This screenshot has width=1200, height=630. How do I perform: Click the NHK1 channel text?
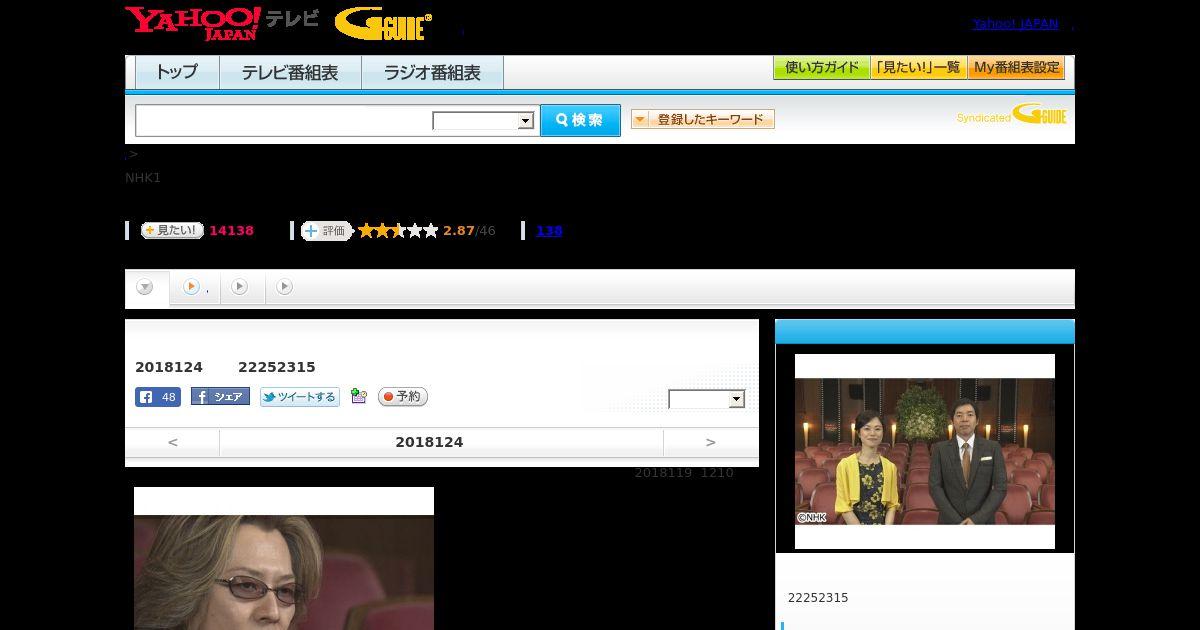[x=143, y=178]
